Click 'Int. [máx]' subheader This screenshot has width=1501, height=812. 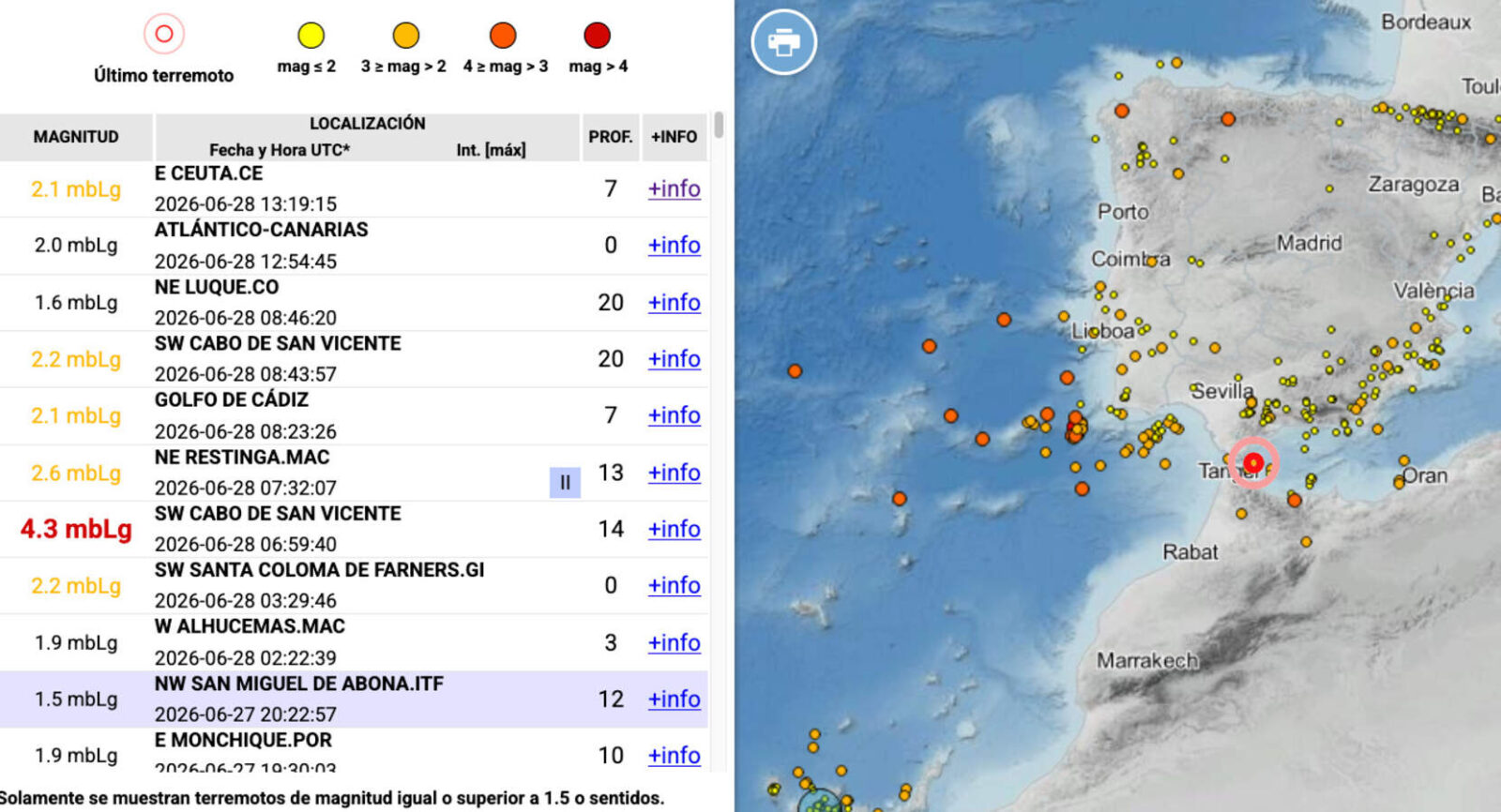click(491, 150)
